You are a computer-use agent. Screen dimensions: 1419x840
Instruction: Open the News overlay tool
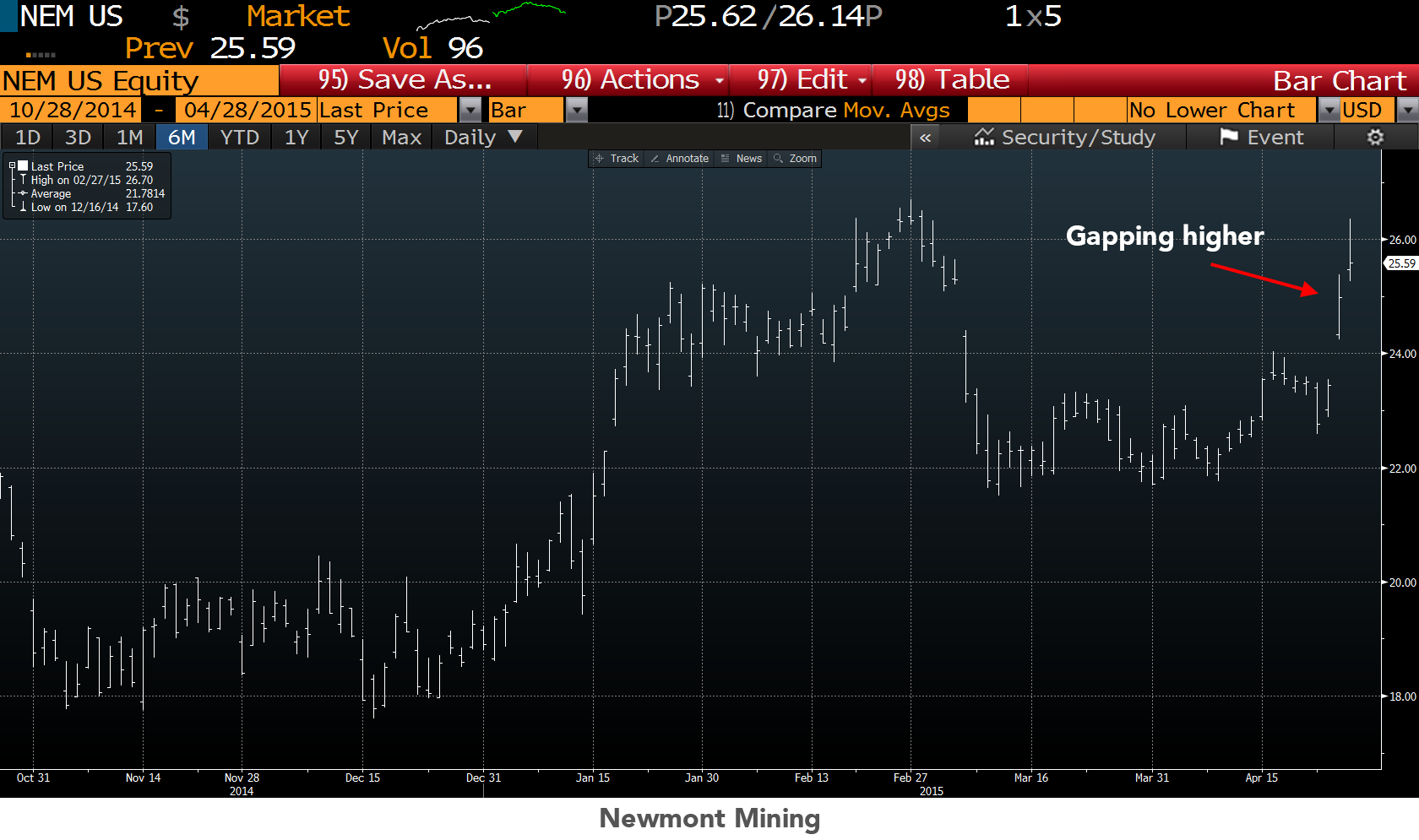pos(742,159)
